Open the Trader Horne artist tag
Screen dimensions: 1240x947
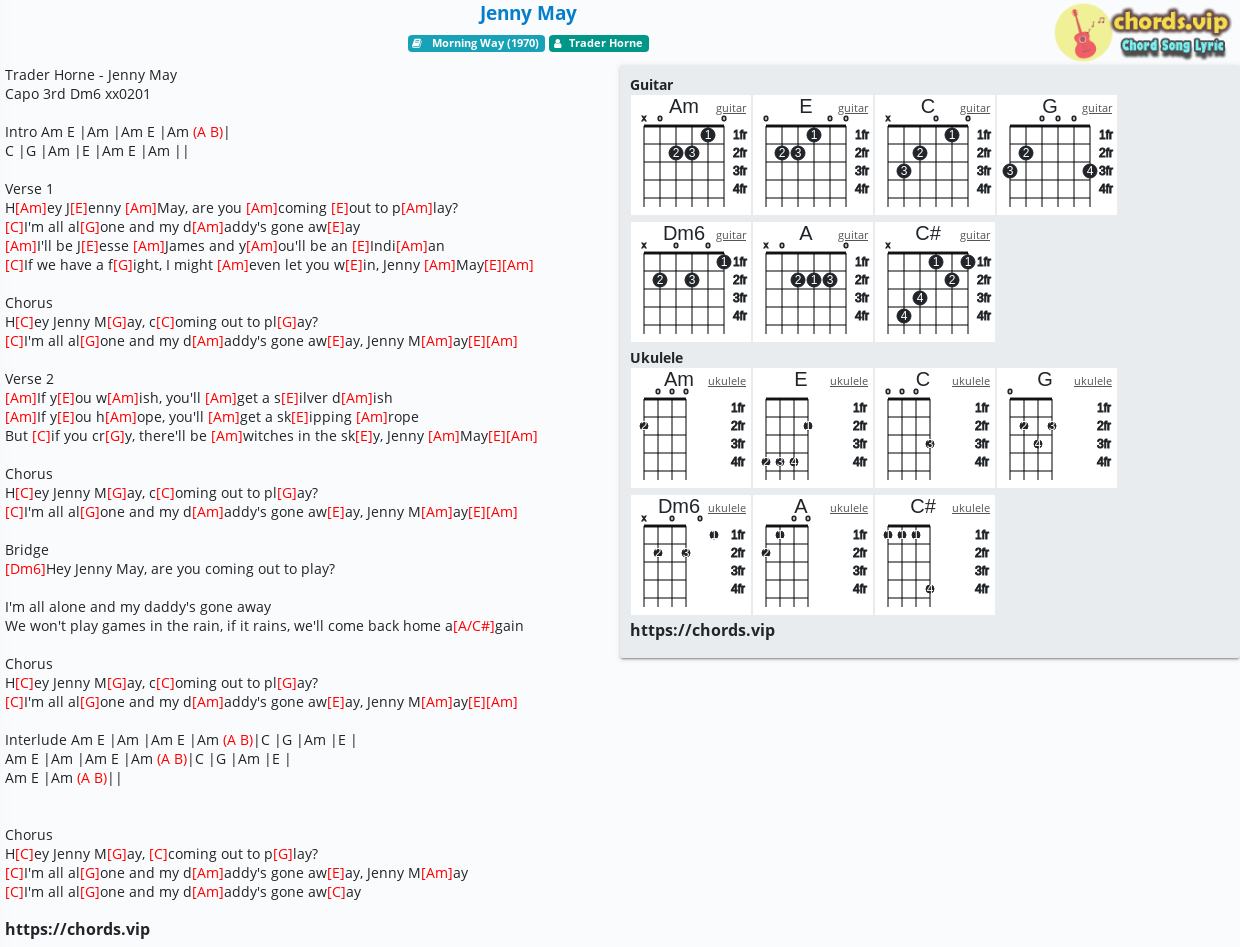pos(599,43)
